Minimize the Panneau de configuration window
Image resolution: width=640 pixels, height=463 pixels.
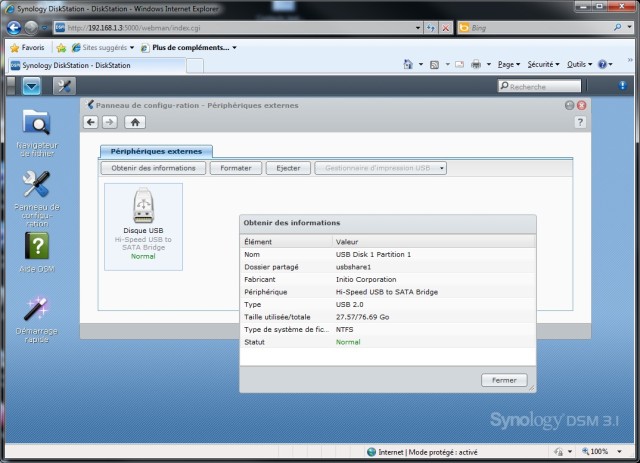pos(569,105)
